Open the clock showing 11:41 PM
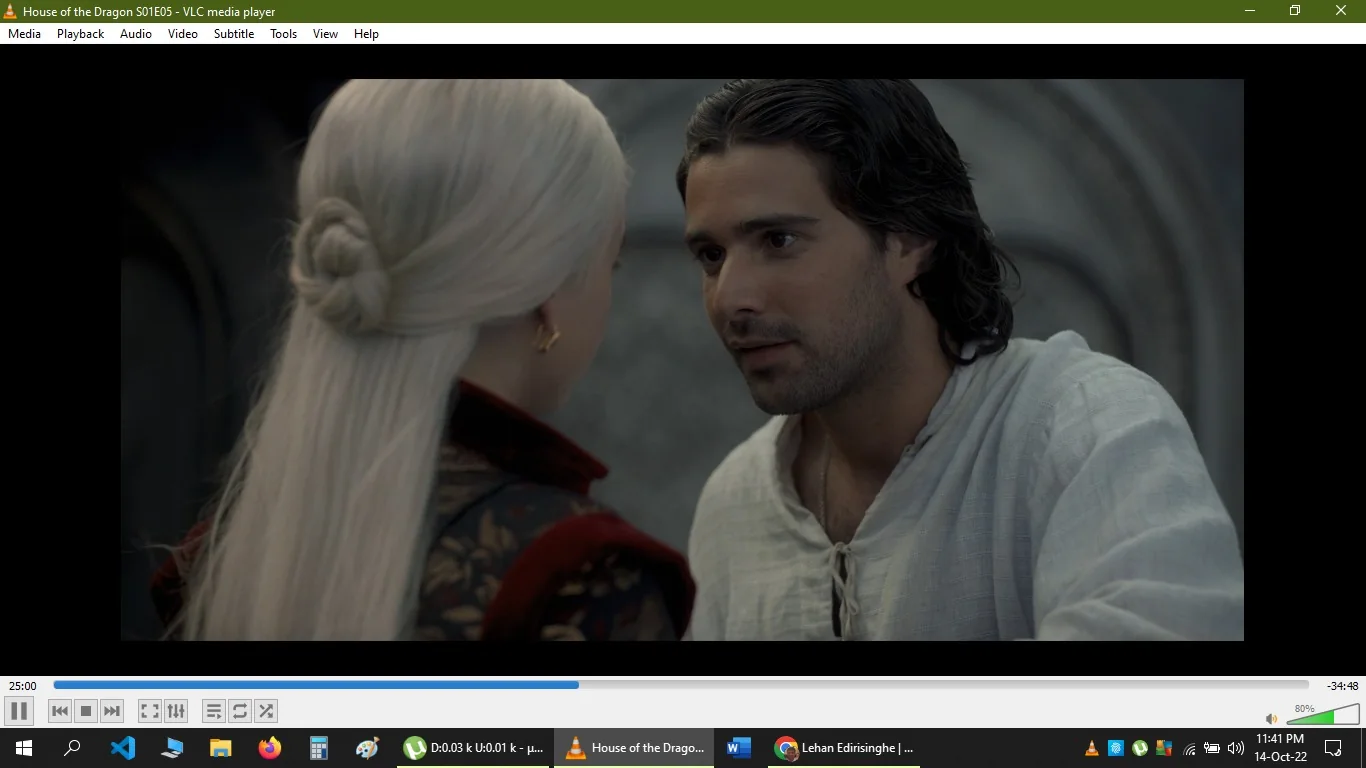This screenshot has width=1366, height=768. 1281,748
